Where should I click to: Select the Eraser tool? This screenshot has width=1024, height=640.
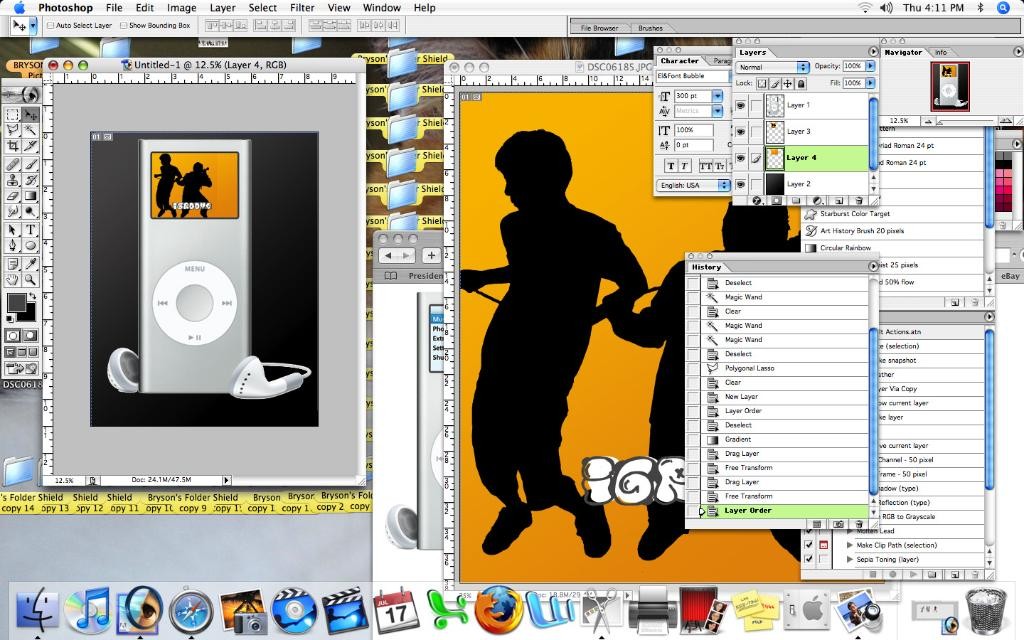point(12,195)
